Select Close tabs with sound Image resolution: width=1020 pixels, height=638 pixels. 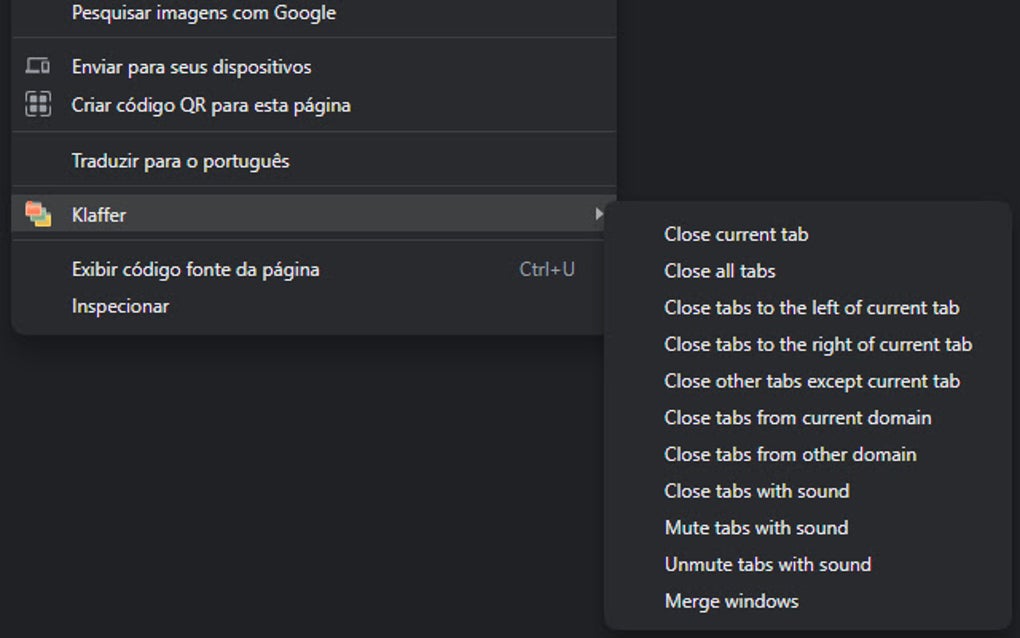click(x=757, y=491)
